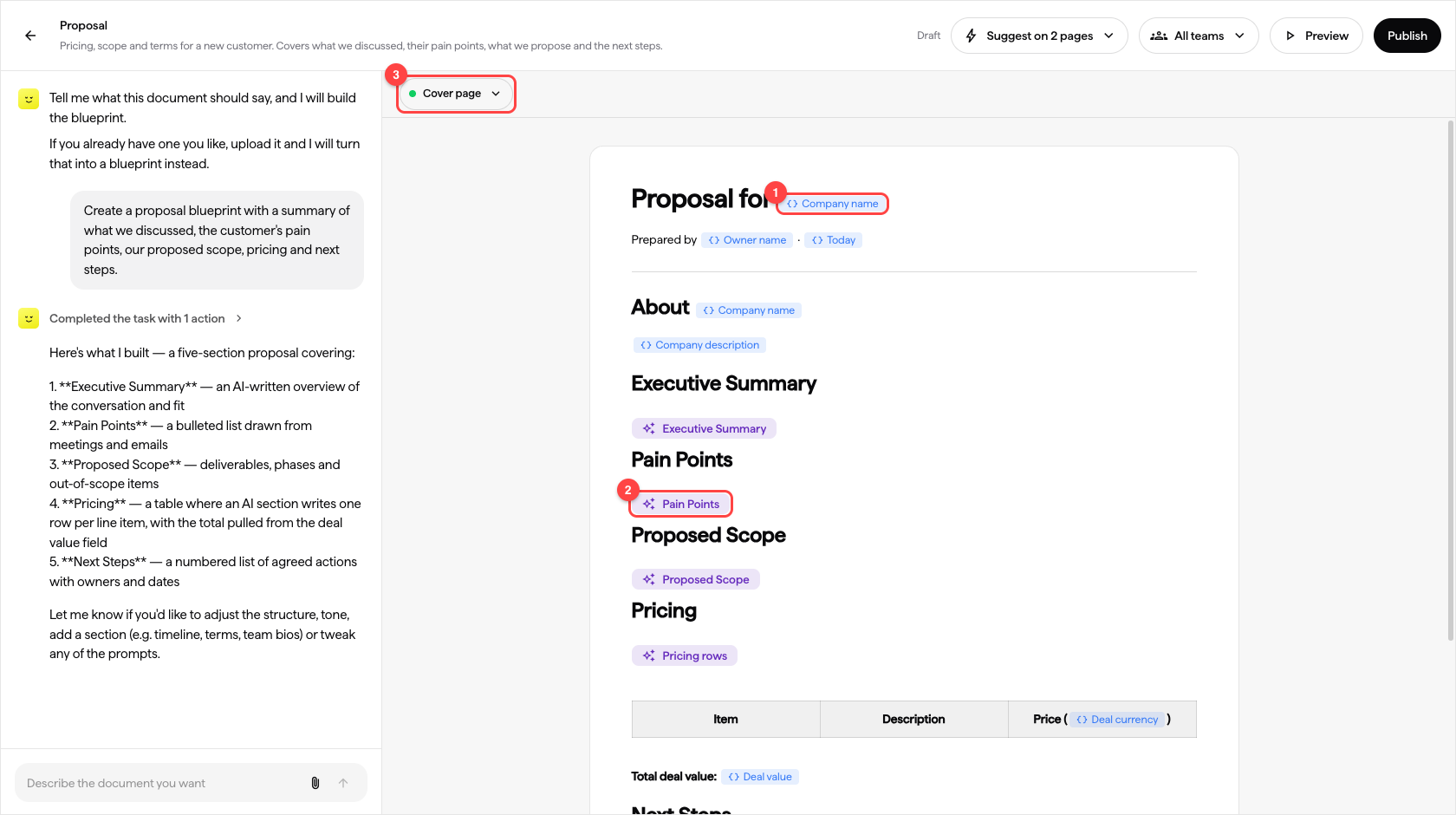Open the 'Cover page' dropdown

pyautogui.click(x=456, y=94)
